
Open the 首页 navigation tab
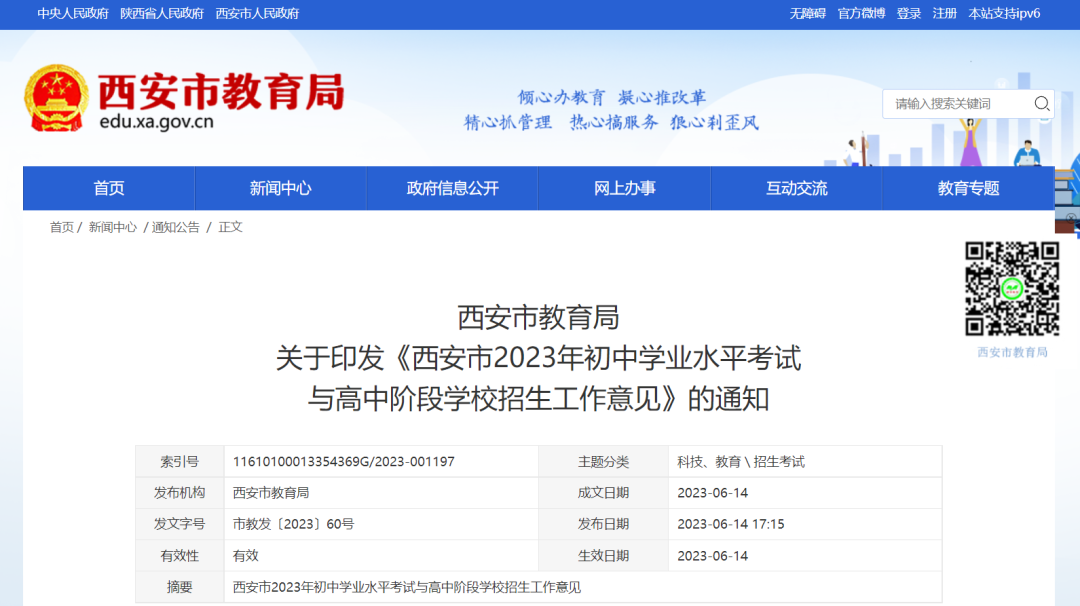(x=109, y=188)
